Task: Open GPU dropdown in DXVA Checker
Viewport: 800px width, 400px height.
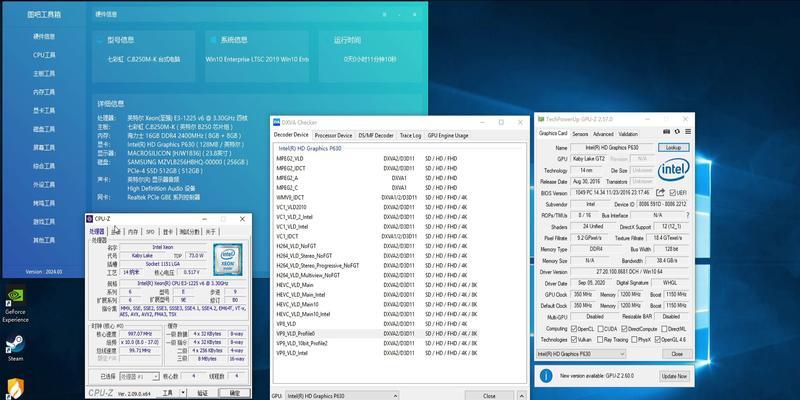Action: (x=342, y=396)
